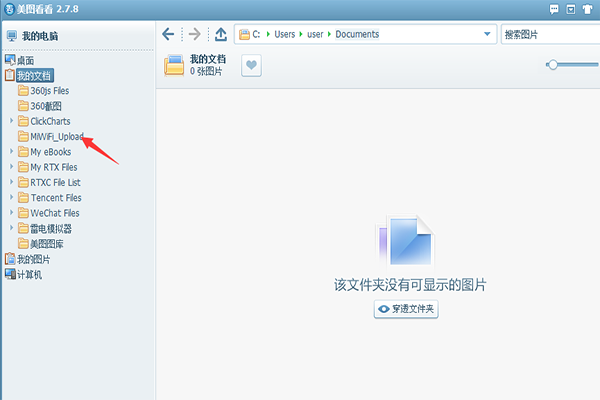Viewport: 600px width, 400px height.
Task: Expand the 雷电模拟器 tree node
Action: pos(11,228)
